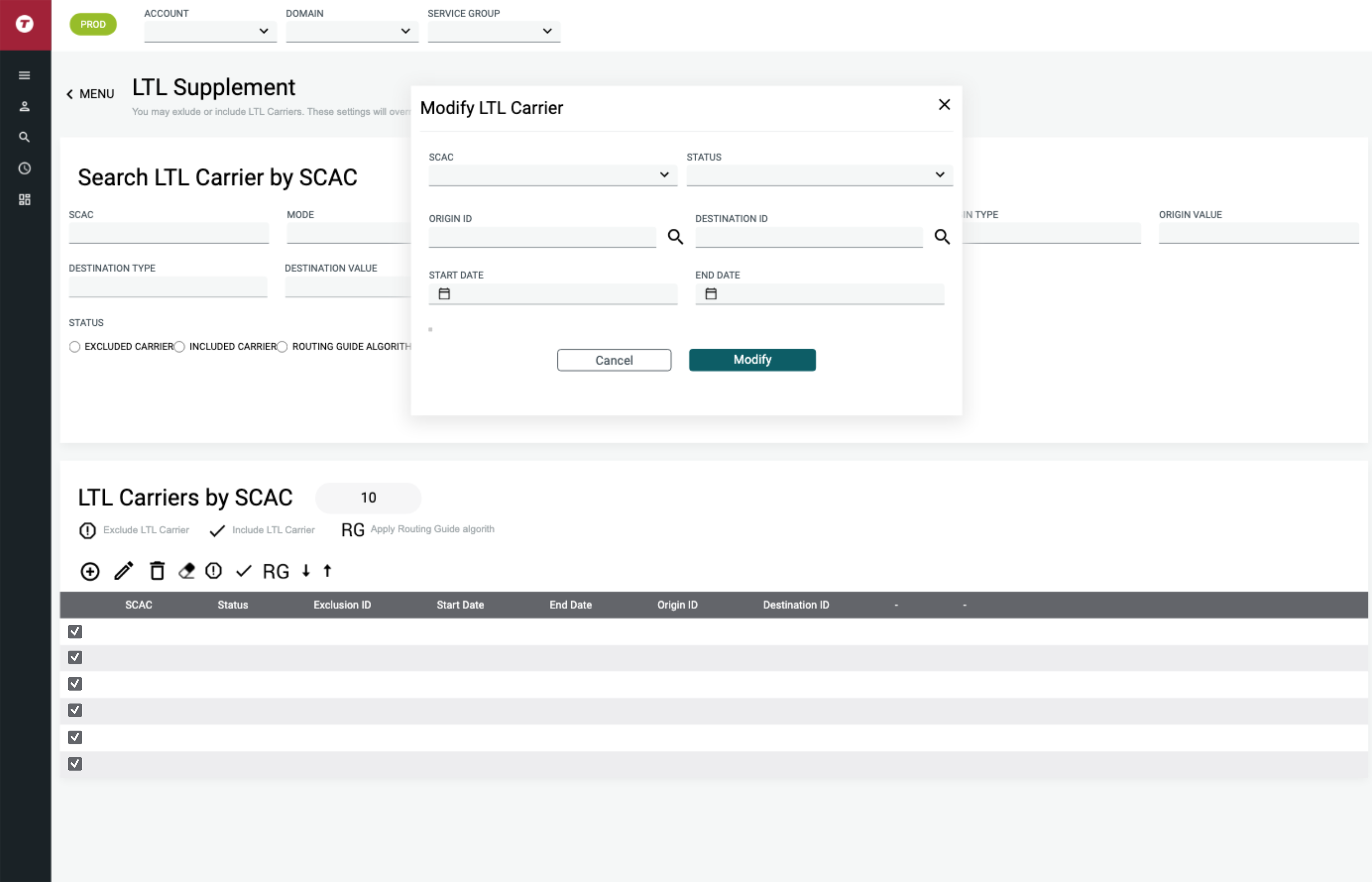This screenshot has width=1372, height=882.
Task: Click the Origin ID field in dialog
Action: [542, 237]
